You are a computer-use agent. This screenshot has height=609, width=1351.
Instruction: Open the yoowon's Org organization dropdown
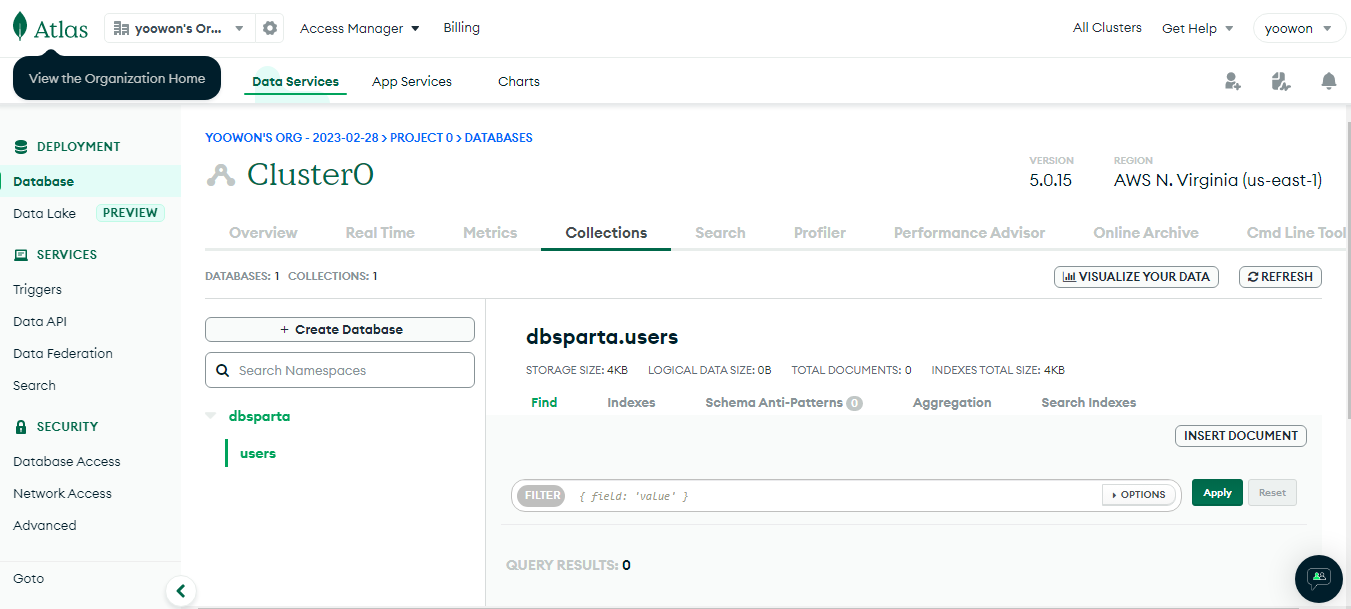click(180, 28)
